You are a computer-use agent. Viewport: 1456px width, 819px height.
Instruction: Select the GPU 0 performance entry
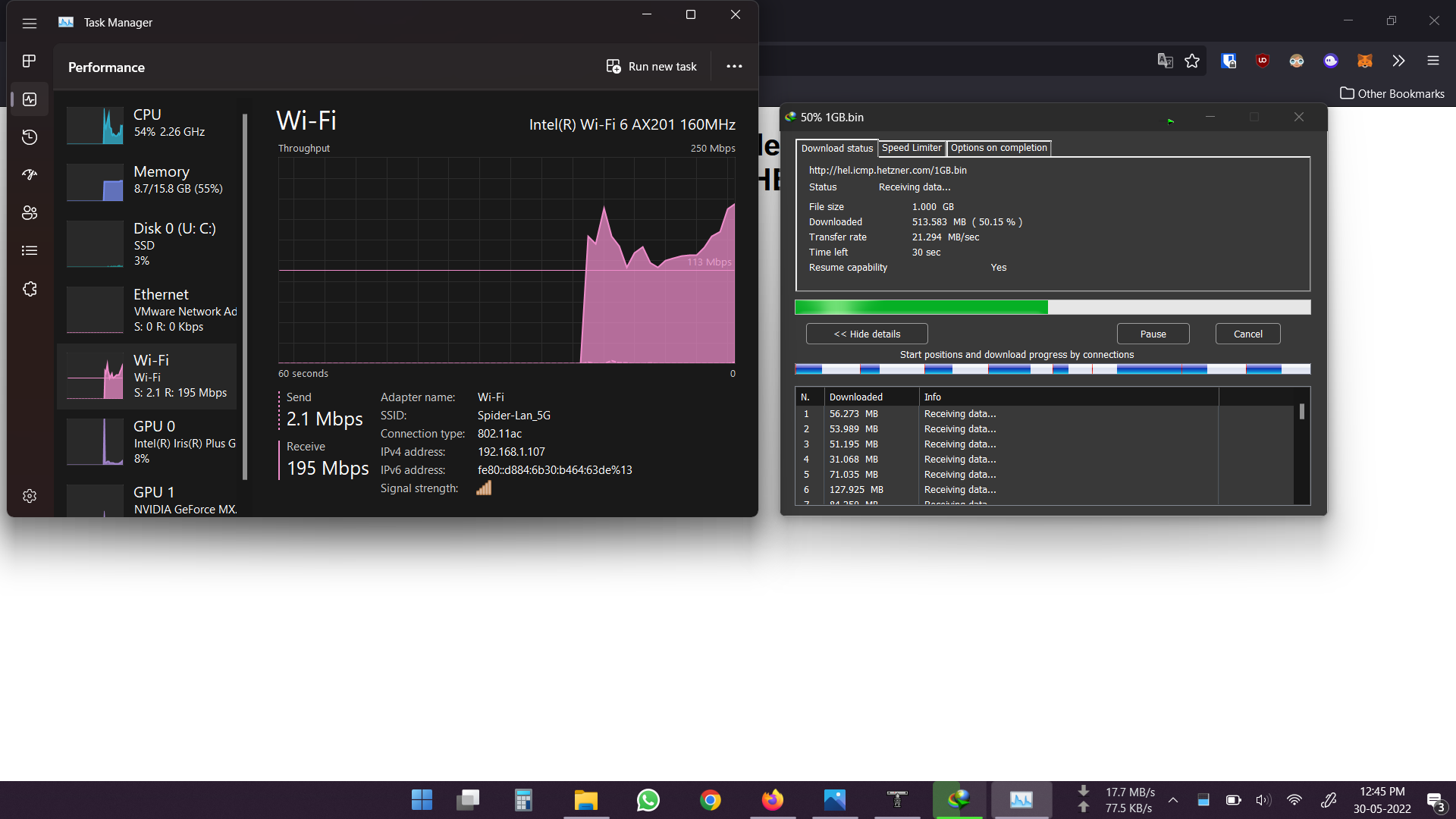pyautogui.click(x=150, y=441)
